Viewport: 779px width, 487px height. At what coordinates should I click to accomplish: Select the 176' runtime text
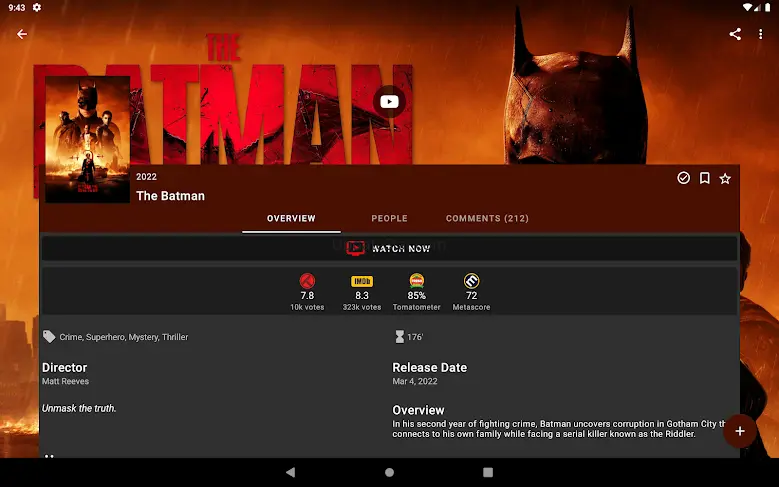click(x=415, y=337)
